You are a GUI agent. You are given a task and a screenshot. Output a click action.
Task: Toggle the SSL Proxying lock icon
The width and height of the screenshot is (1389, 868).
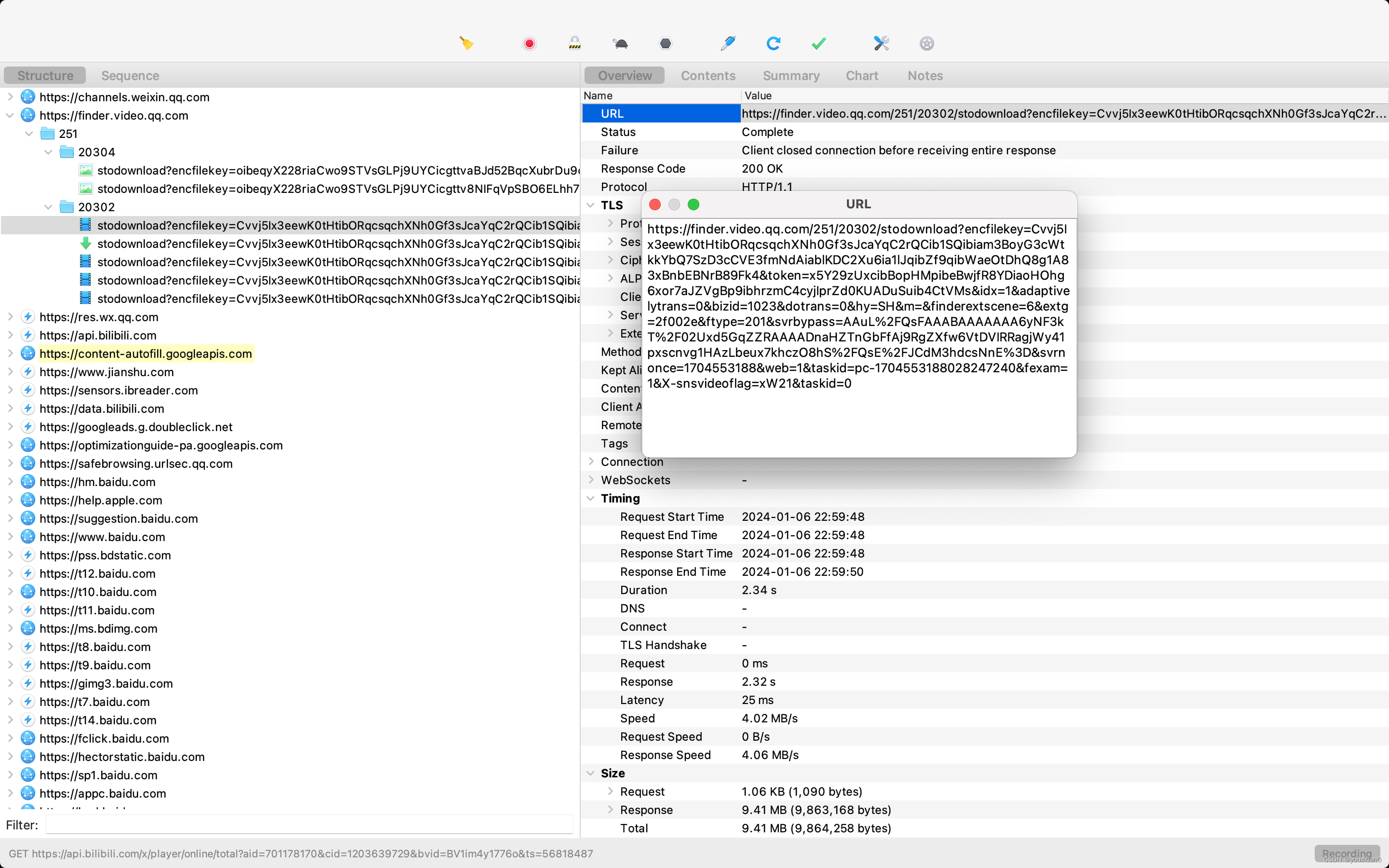point(574,43)
